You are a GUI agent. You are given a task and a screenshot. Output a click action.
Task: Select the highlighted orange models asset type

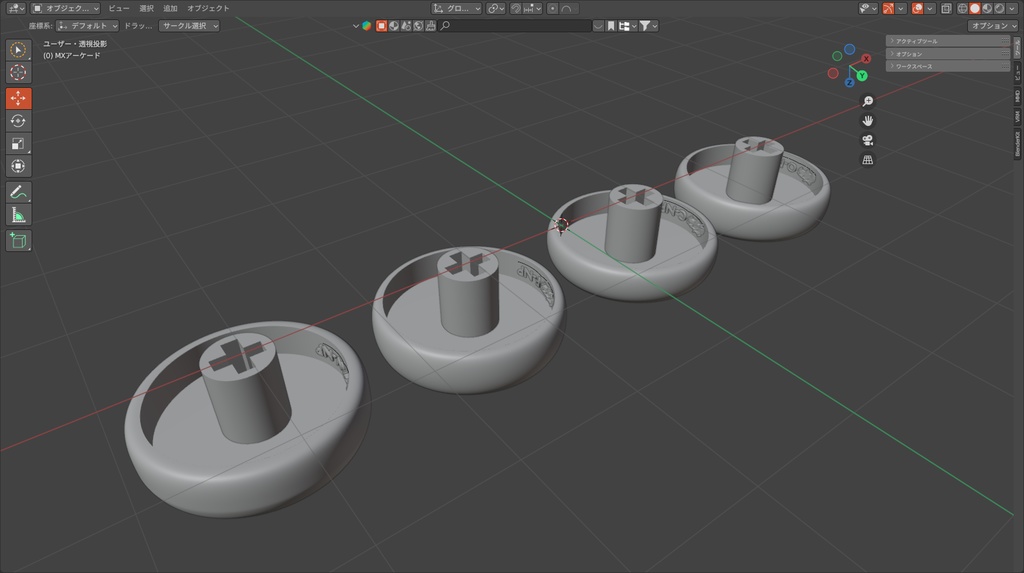[381, 25]
